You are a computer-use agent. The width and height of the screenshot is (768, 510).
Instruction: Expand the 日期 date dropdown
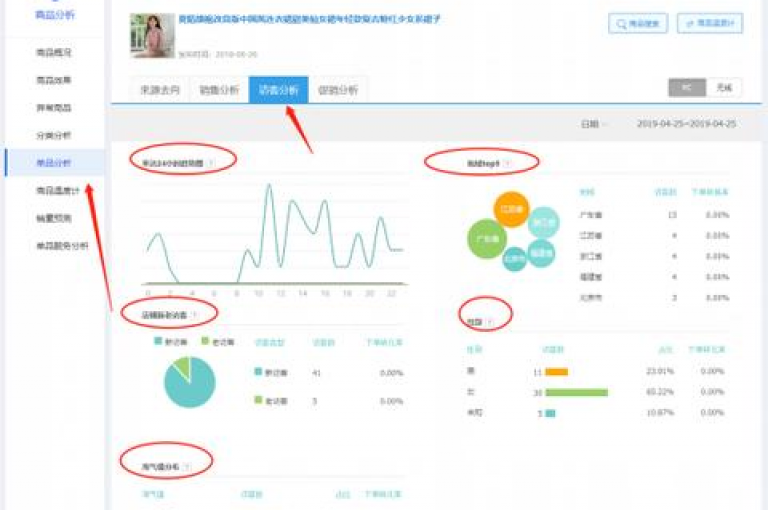pyautogui.click(x=594, y=124)
